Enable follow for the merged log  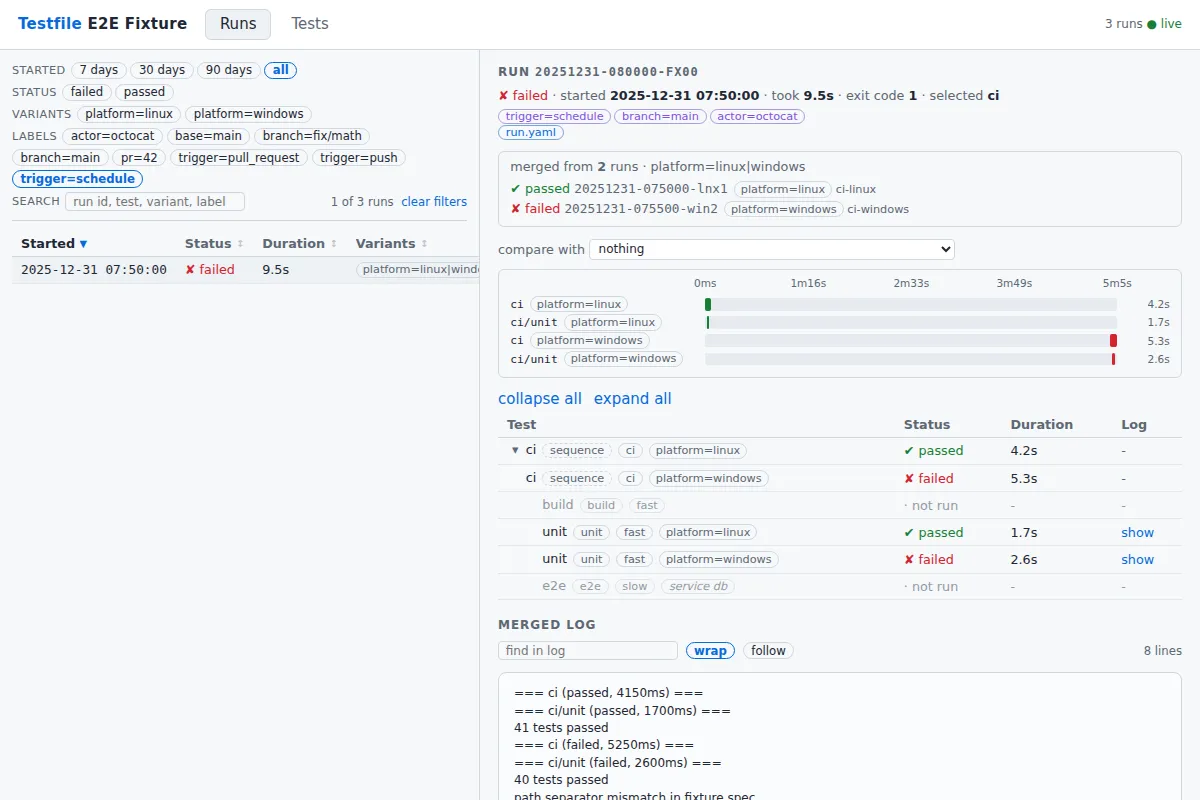point(768,651)
